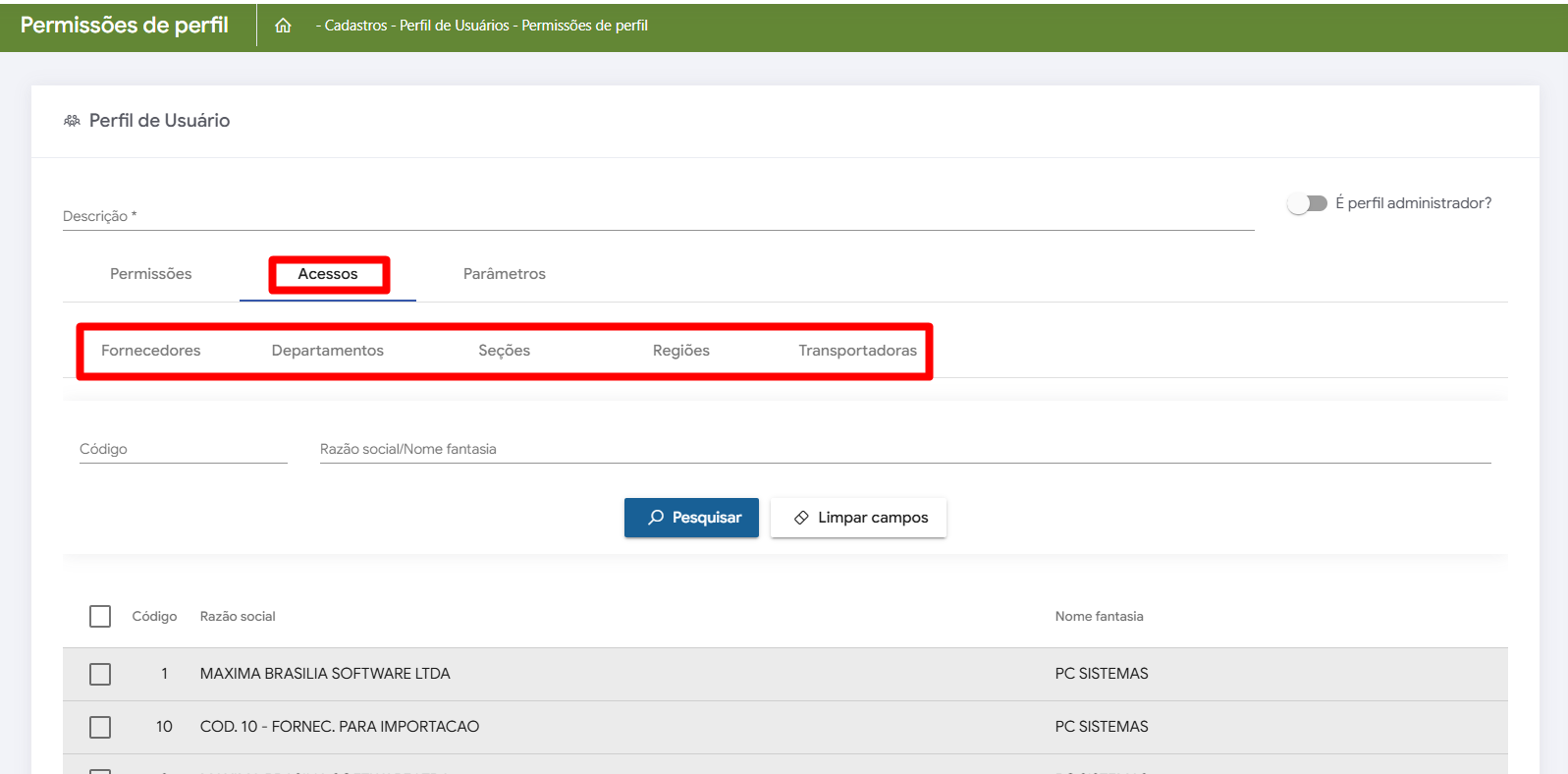
Task: Click the home icon in breadcrumb
Action: (x=283, y=26)
